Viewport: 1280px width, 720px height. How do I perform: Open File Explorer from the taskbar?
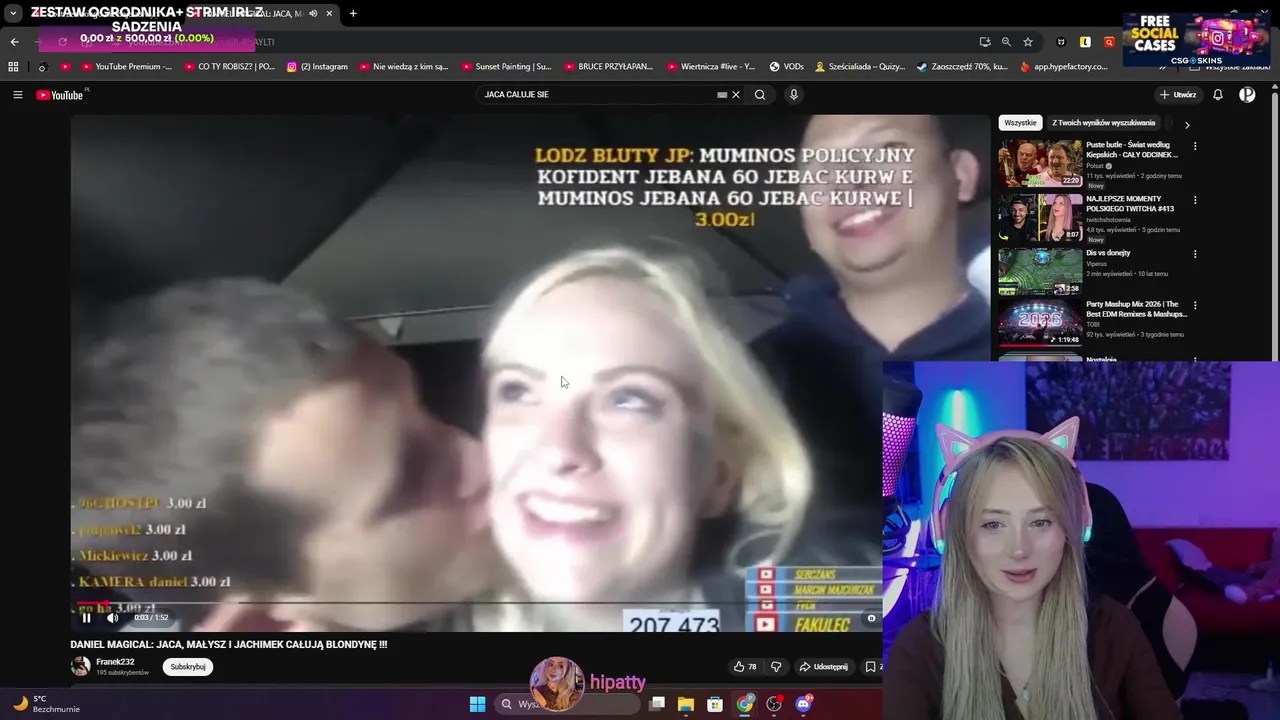click(x=686, y=704)
